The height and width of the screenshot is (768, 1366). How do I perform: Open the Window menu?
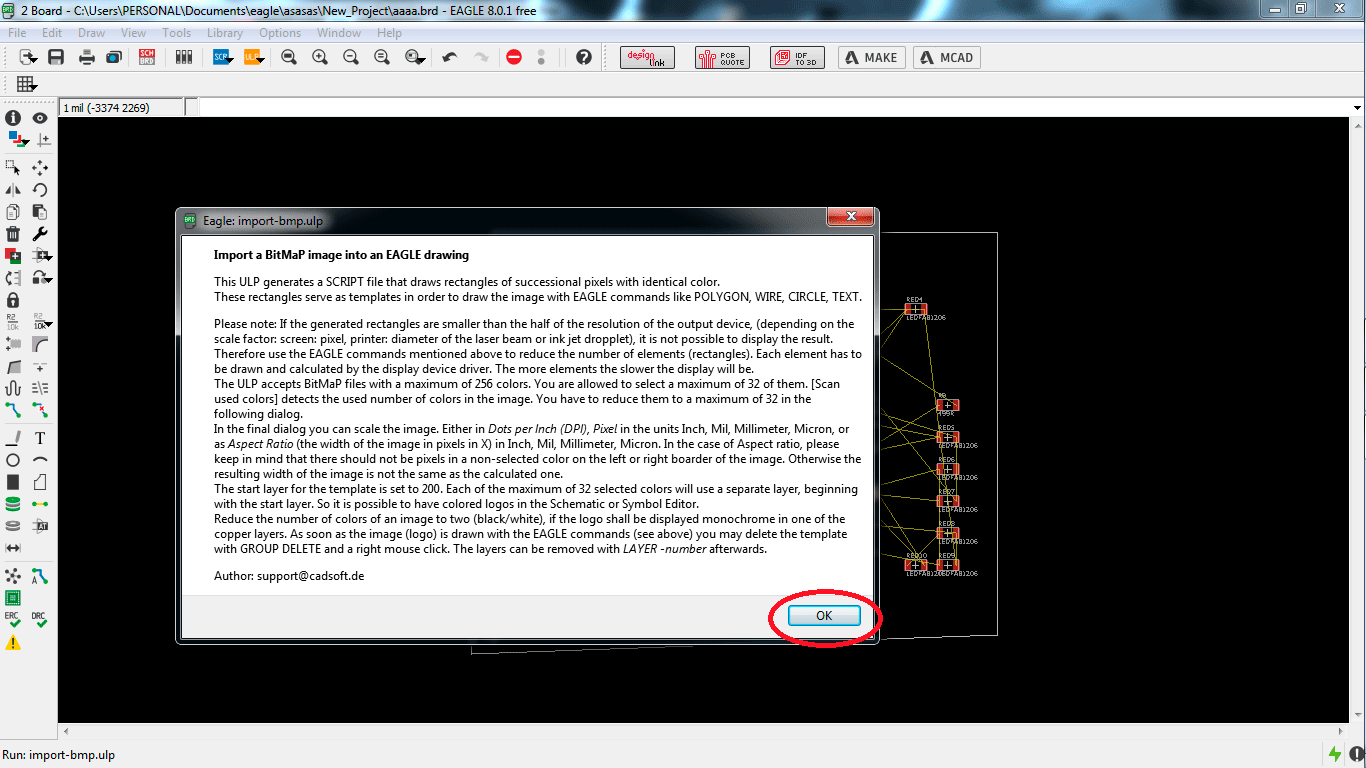click(x=339, y=33)
